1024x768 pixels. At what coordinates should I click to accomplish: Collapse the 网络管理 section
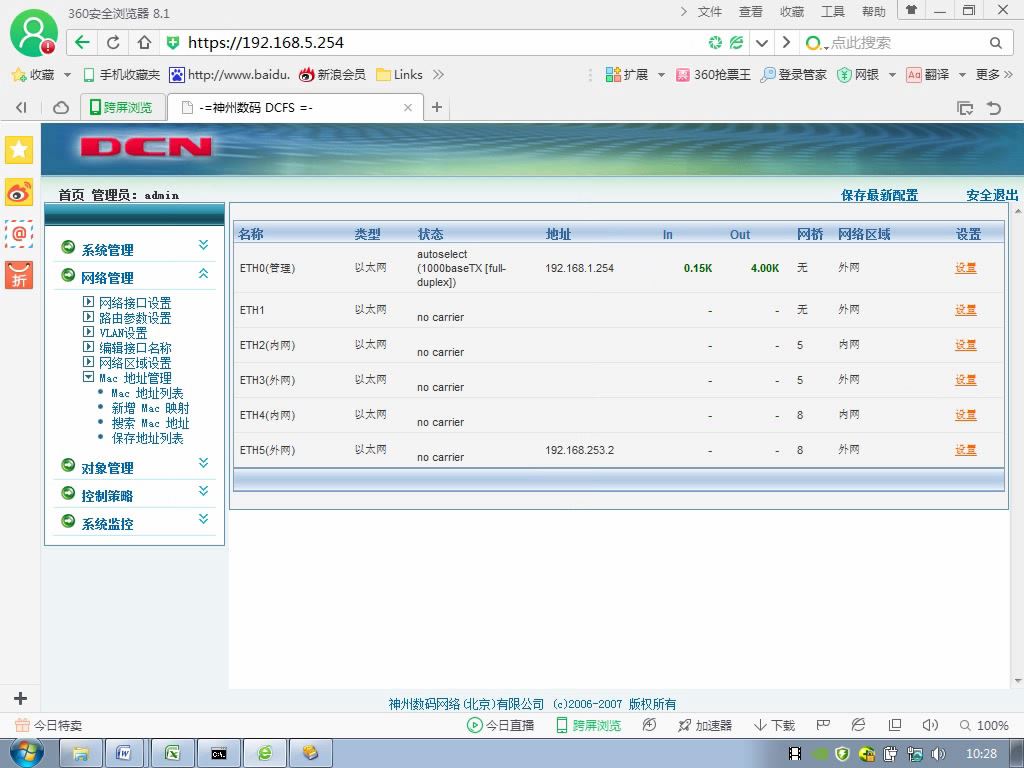pyautogui.click(x=203, y=274)
